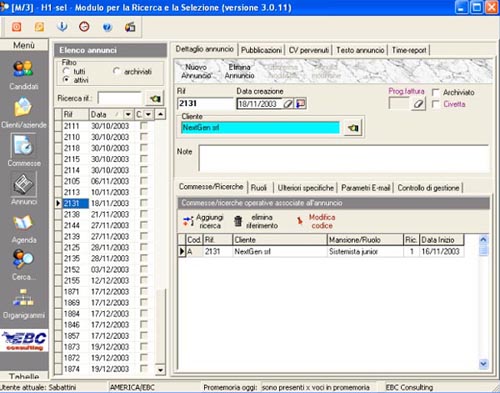Click the Rif column header in list
Viewport: 500px width, 393px height.
75,115
